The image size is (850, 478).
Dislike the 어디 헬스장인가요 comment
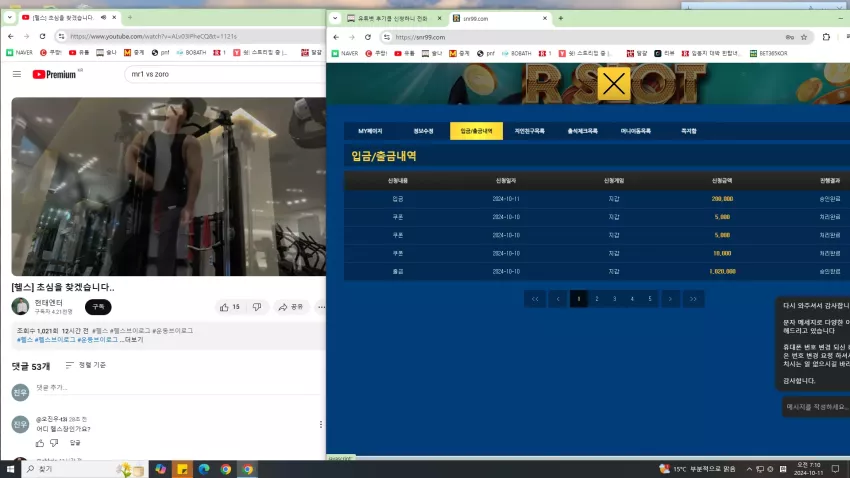point(54,443)
